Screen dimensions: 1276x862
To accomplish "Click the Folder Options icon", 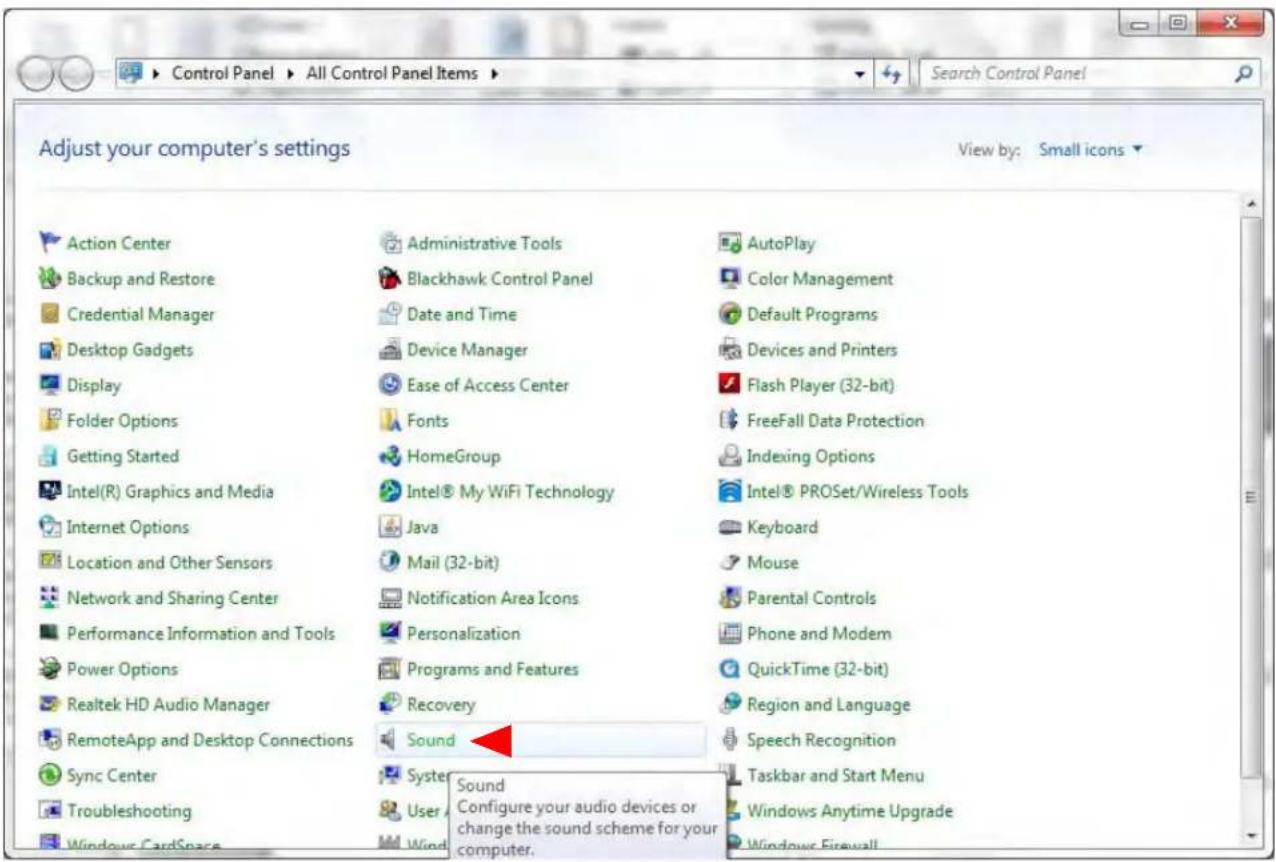I will tap(49, 421).
